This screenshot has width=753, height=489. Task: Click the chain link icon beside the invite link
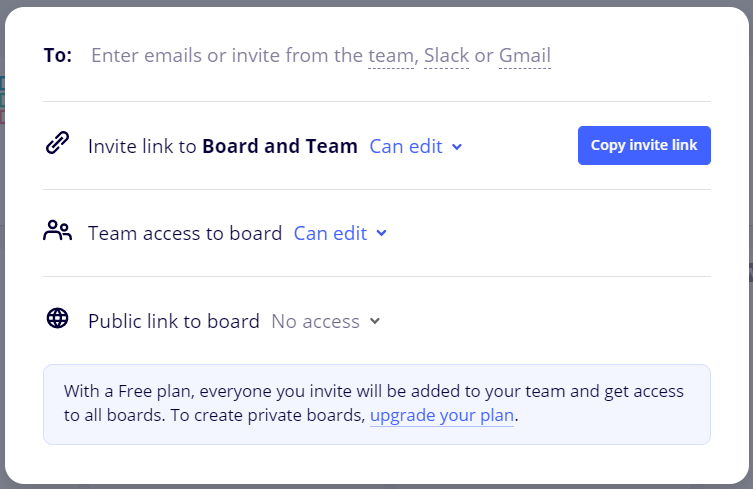(58, 144)
